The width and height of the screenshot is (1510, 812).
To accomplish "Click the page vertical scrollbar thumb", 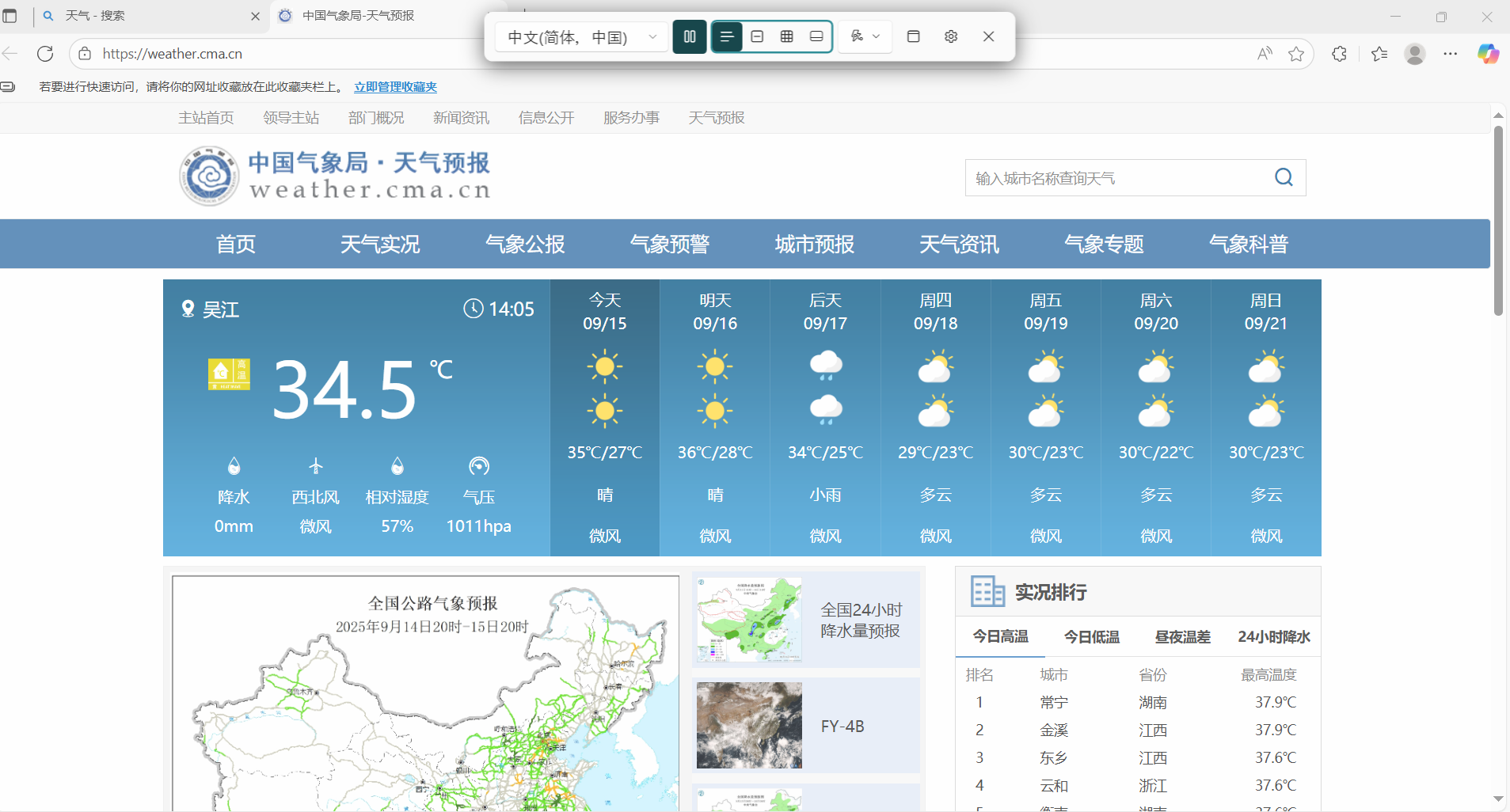I will click(1498, 222).
